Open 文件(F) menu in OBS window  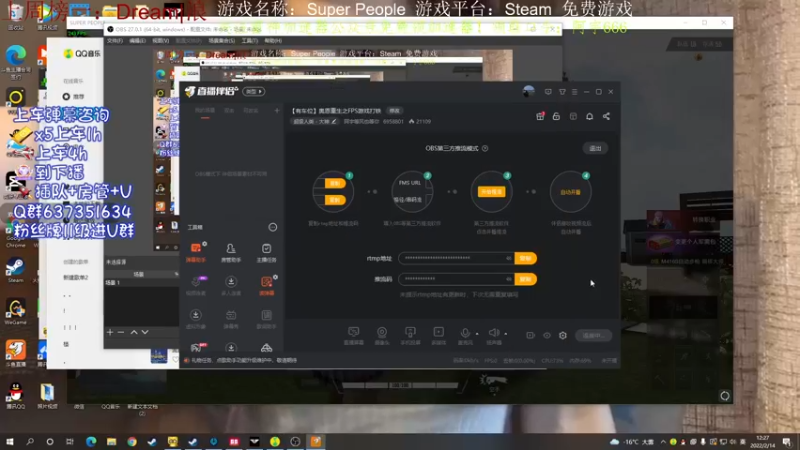115,41
